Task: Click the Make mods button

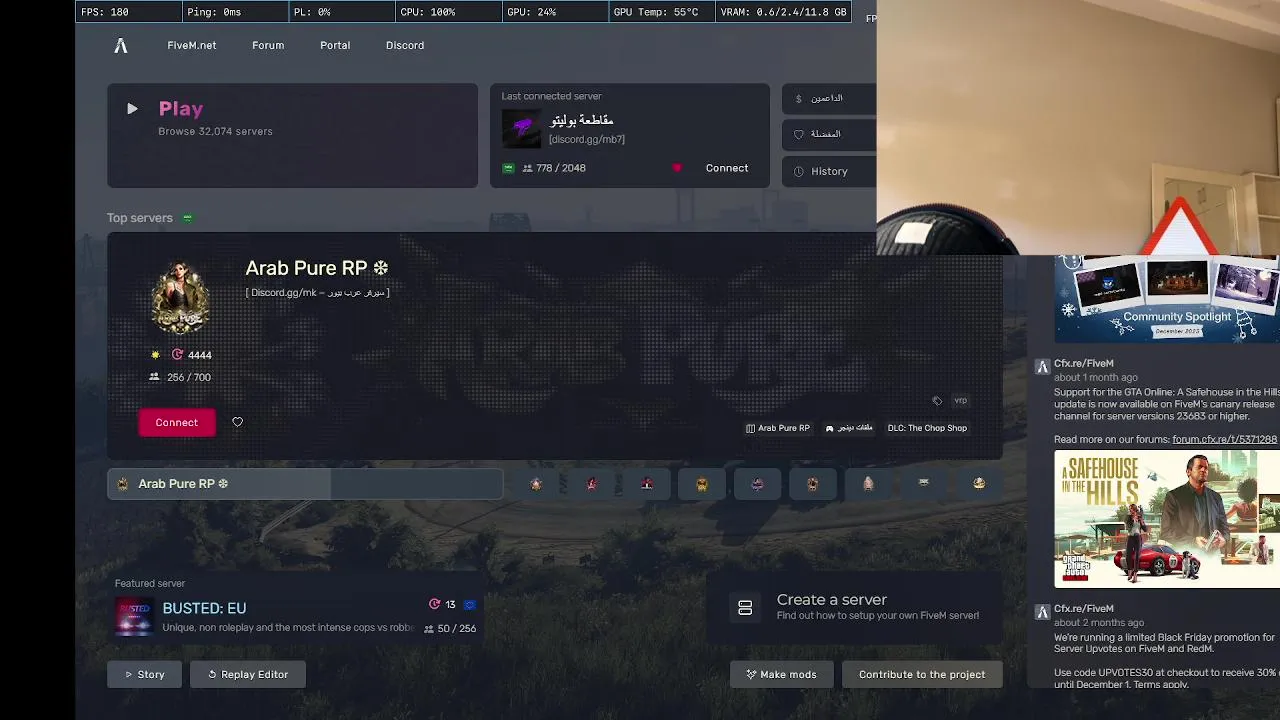Action: (782, 675)
